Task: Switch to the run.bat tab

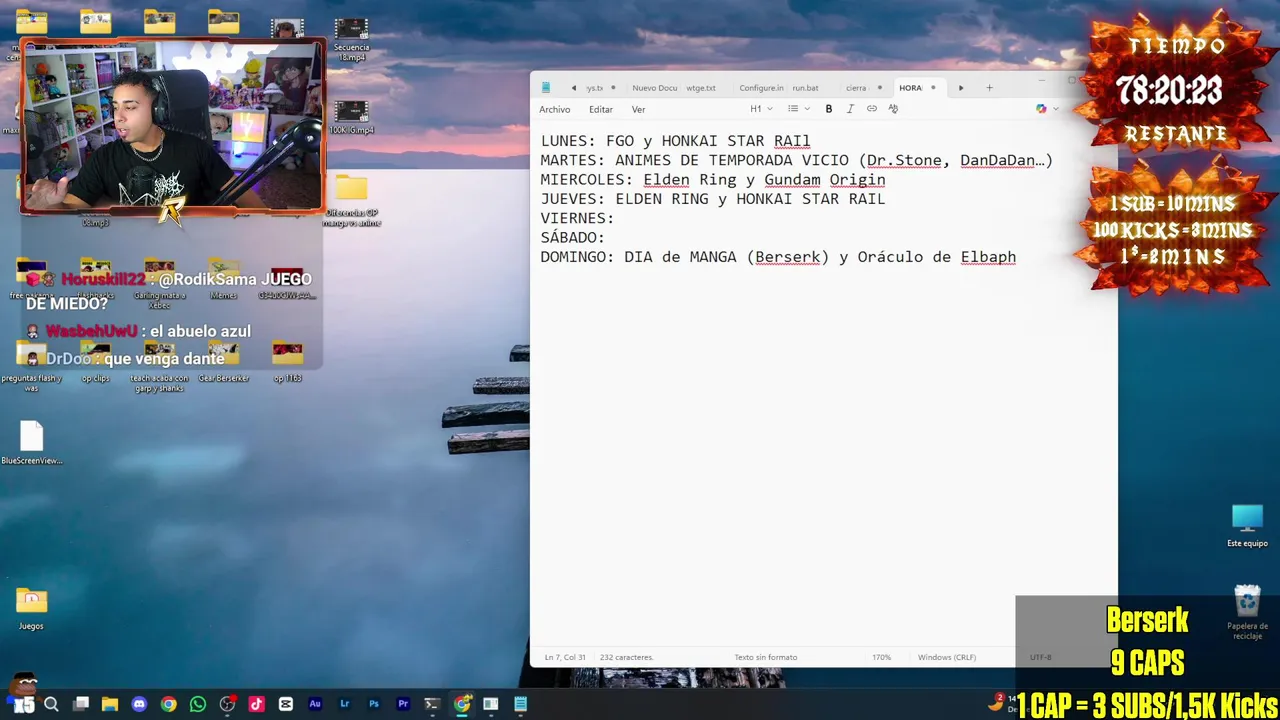Action: point(805,88)
